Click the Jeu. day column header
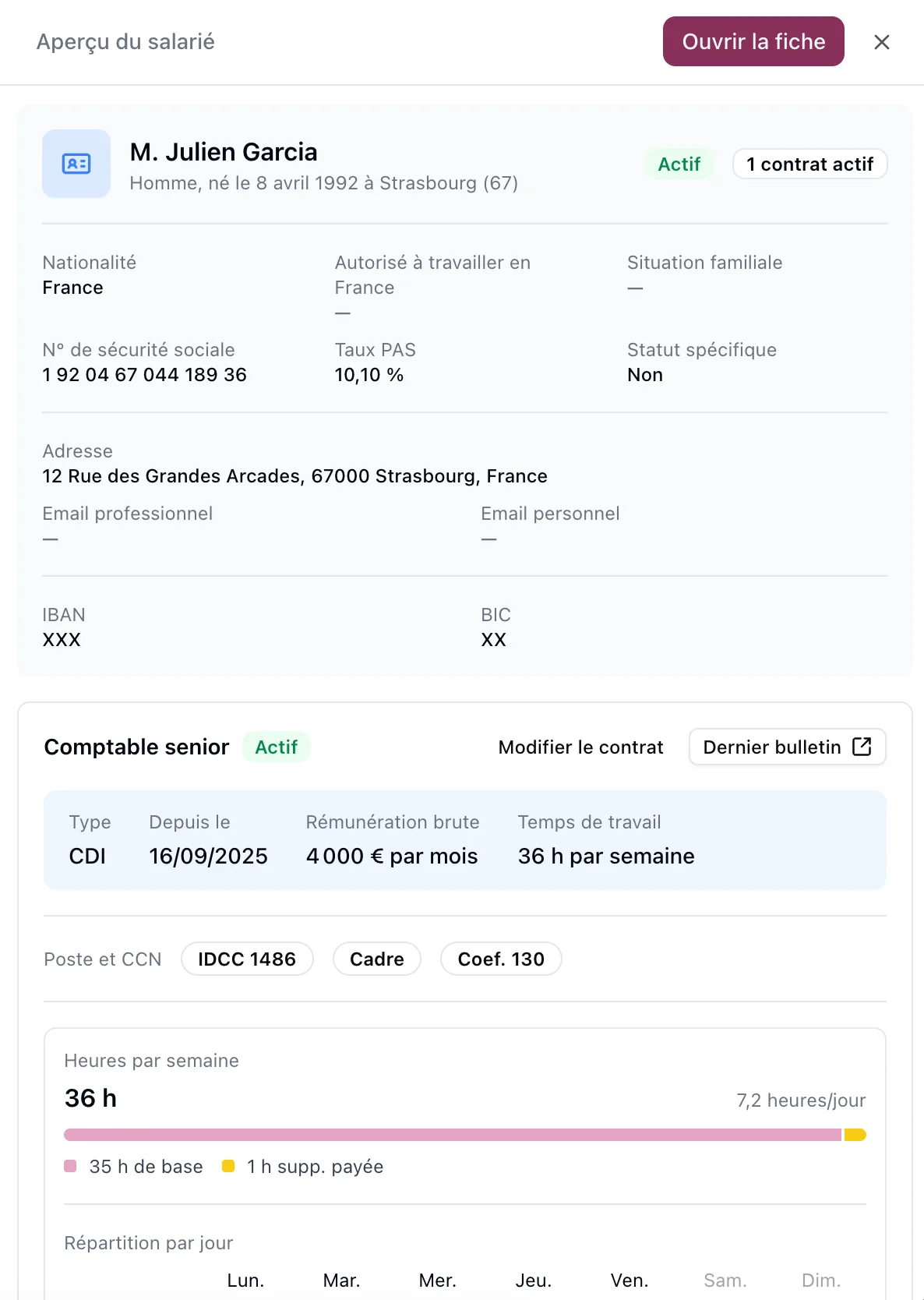Image resolution: width=924 pixels, height=1300 pixels. click(534, 1281)
